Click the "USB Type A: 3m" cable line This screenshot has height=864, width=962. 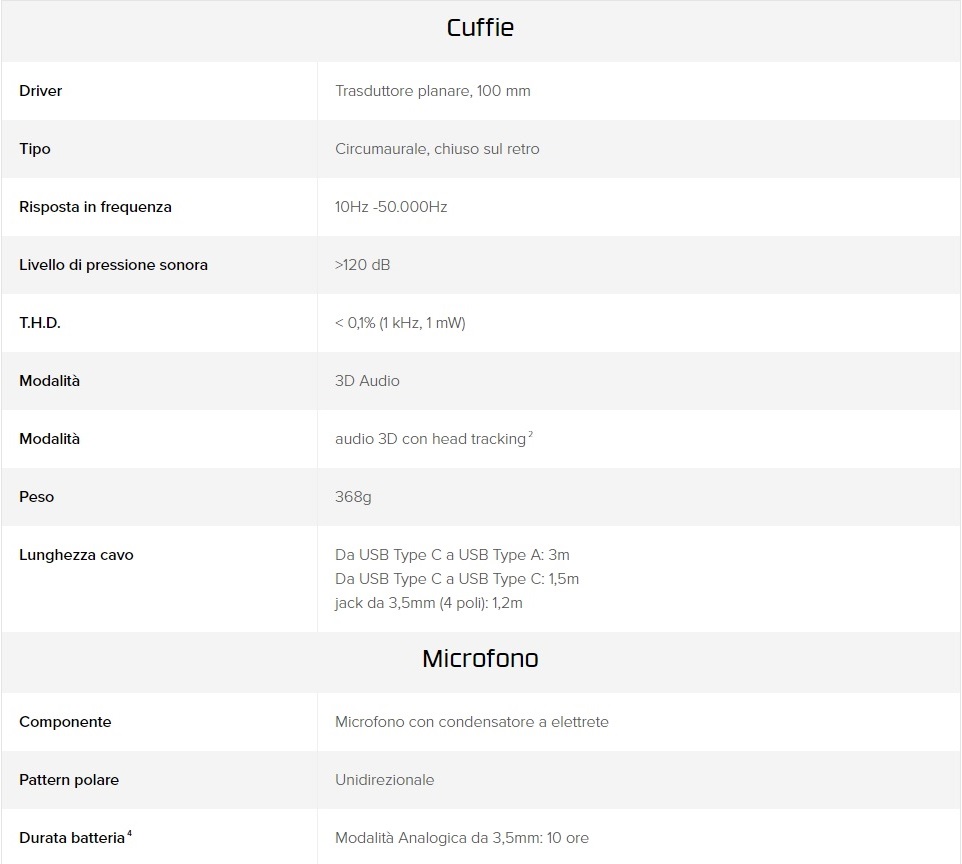click(x=452, y=555)
